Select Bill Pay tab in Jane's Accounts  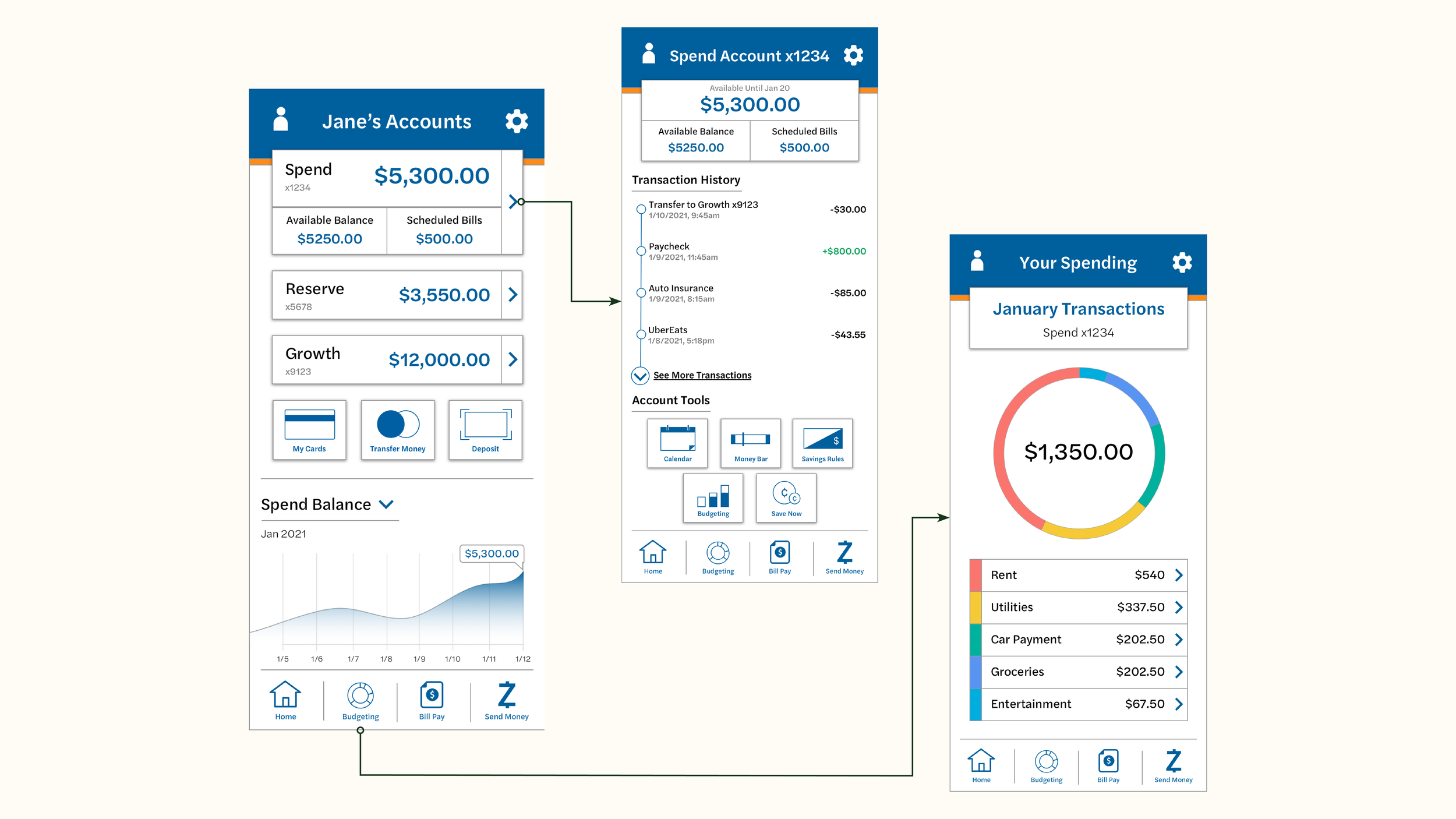click(x=432, y=700)
